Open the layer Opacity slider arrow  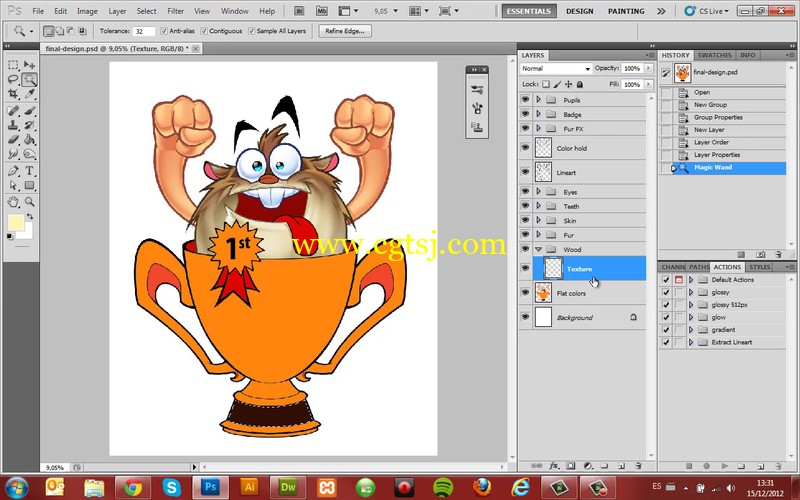pos(648,68)
